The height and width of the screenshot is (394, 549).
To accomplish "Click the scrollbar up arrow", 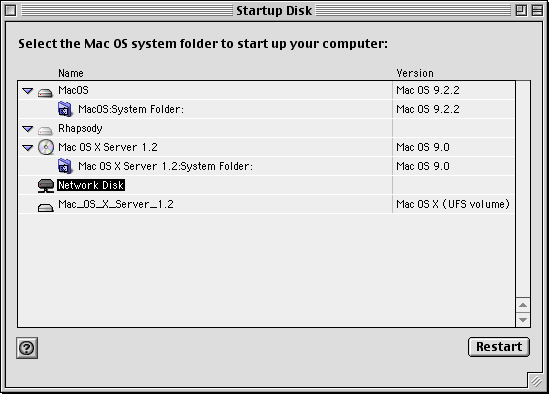I will (x=523, y=305).
